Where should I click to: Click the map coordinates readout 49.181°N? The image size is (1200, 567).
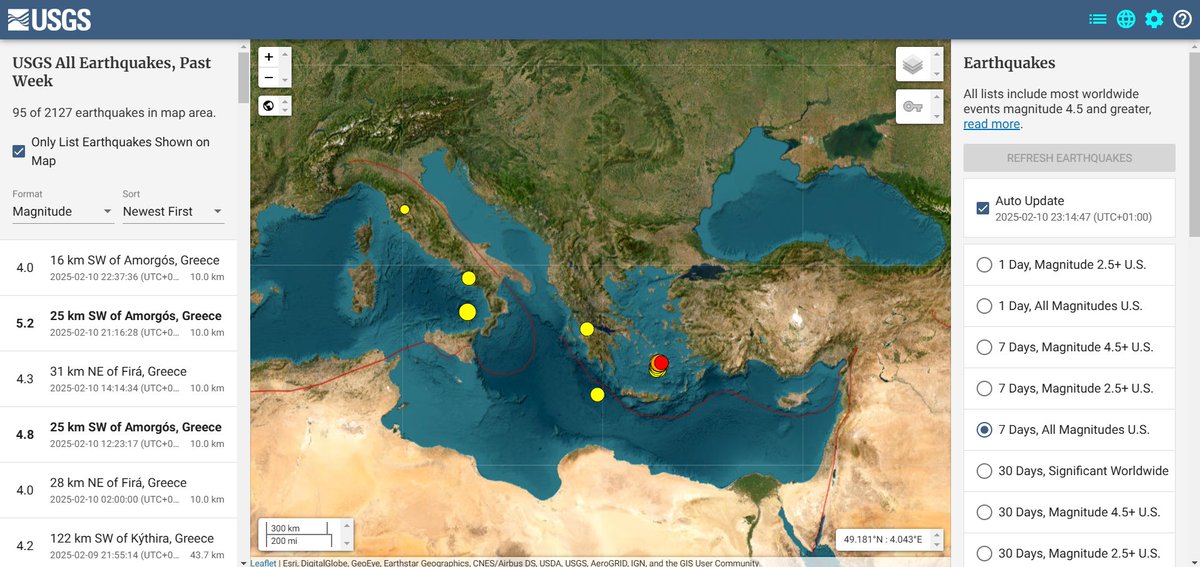tap(883, 539)
